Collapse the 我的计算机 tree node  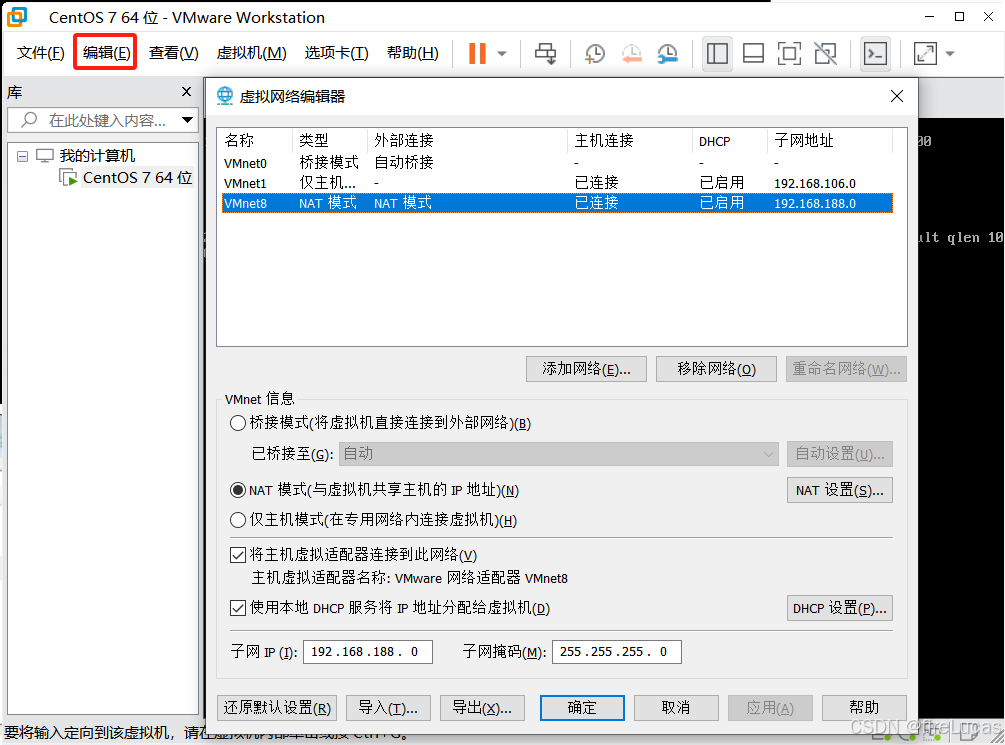point(22,156)
